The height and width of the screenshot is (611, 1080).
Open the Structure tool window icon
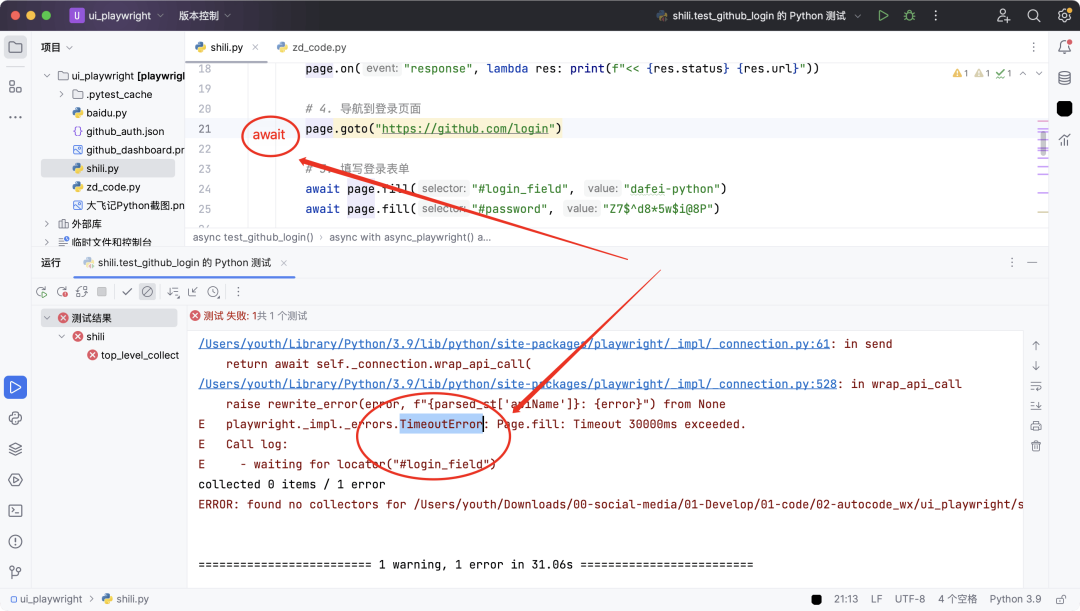pyautogui.click(x=15, y=87)
